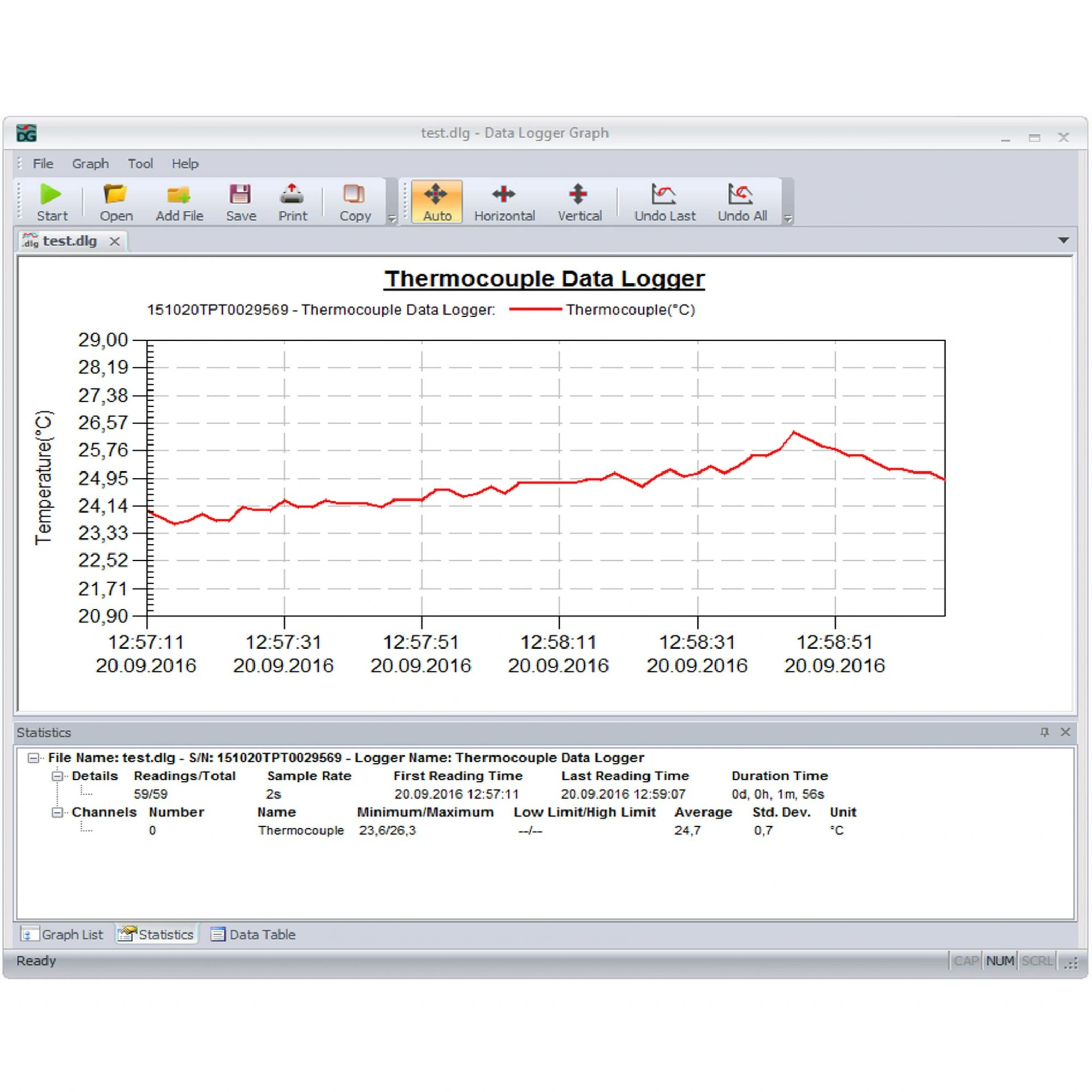
Task: Switch to the Data Table tab
Action: click(253, 934)
